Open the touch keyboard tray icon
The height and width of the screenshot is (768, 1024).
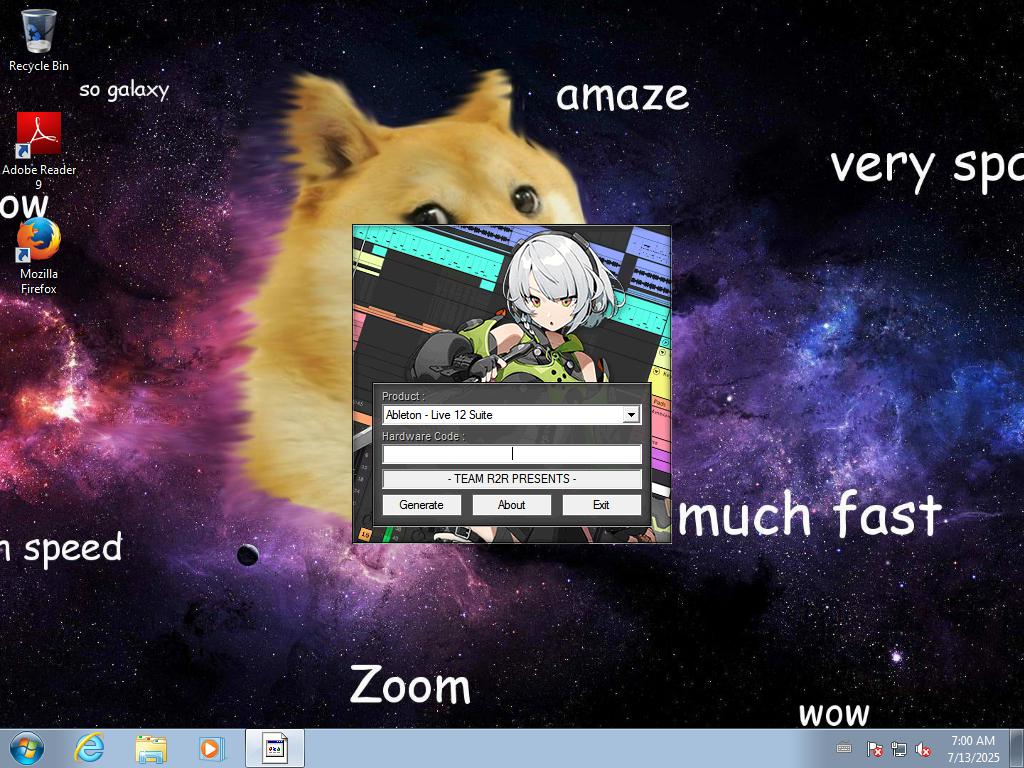844,748
